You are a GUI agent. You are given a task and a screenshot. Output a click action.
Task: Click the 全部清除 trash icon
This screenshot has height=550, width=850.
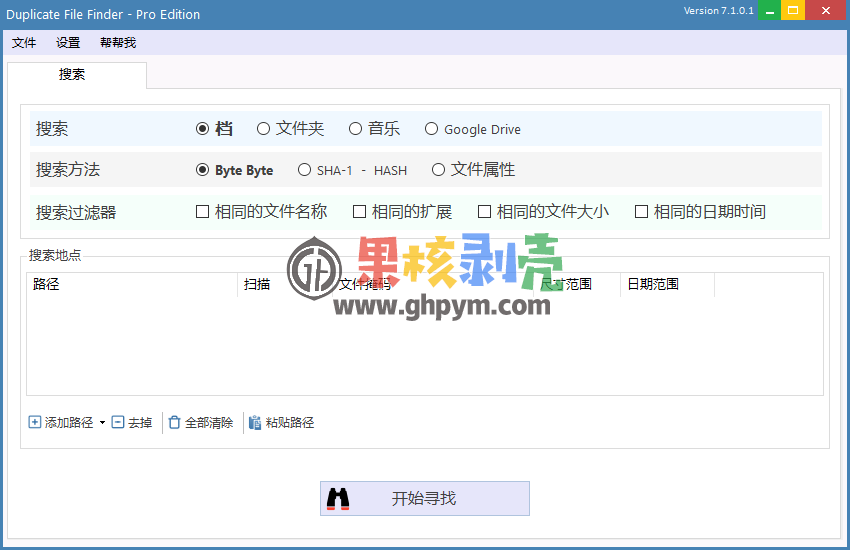(x=174, y=422)
